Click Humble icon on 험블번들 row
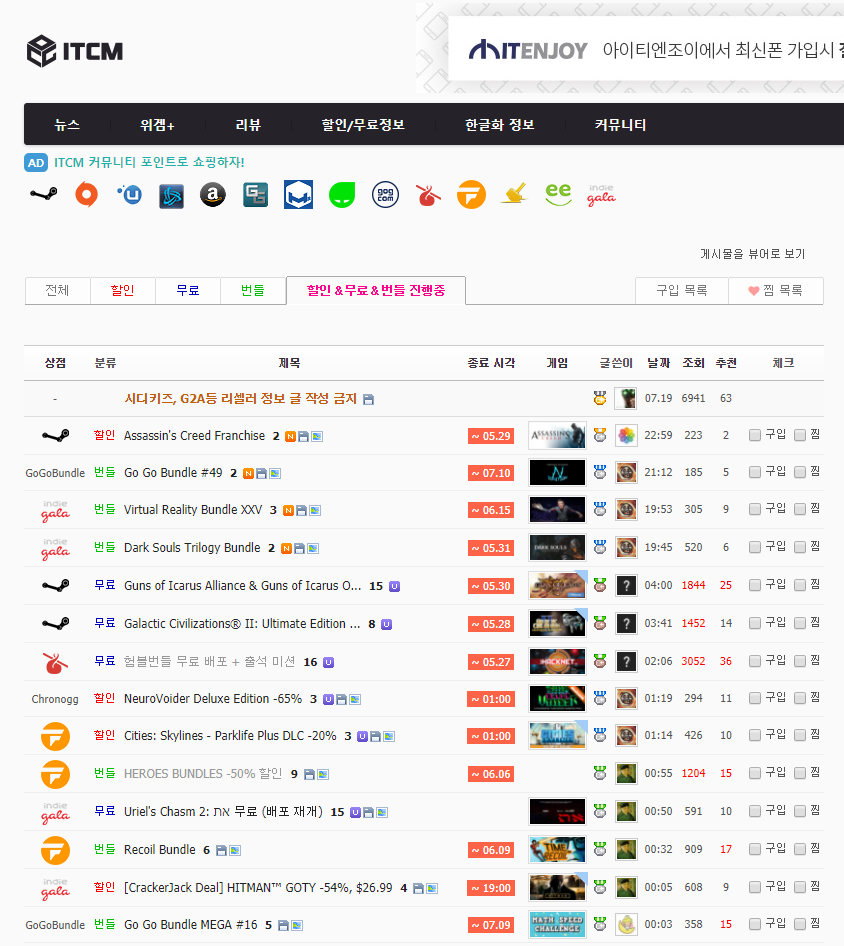This screenshot has width=844, height=946. pos(55,662)
